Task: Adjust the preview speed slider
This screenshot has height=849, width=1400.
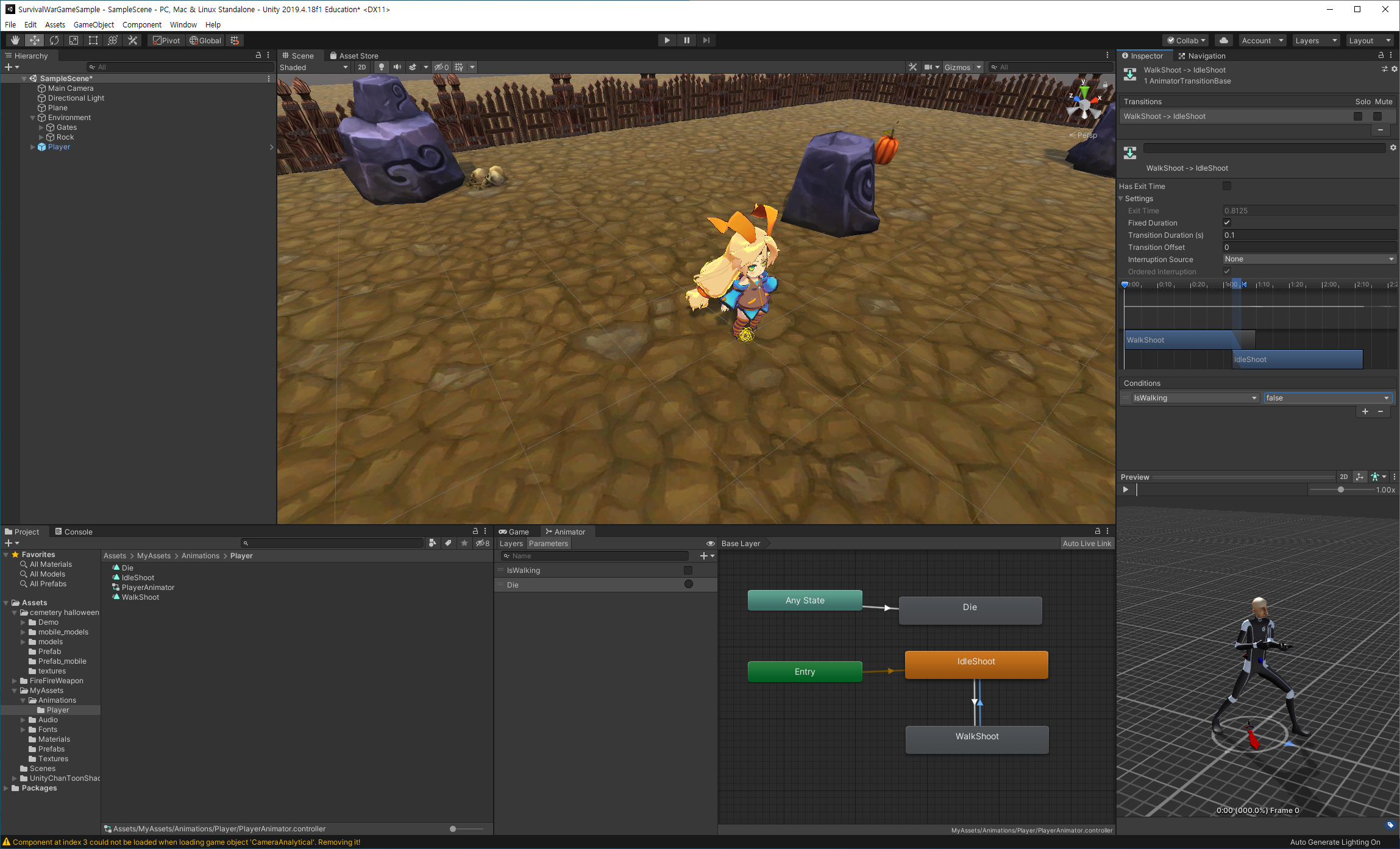Action: point(1341,489)
